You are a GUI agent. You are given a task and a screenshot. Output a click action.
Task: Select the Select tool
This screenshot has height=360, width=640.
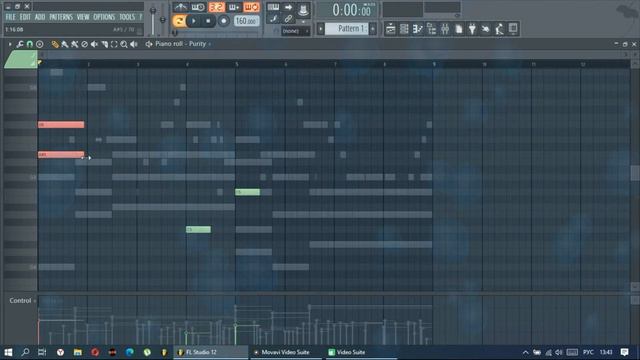114,44
